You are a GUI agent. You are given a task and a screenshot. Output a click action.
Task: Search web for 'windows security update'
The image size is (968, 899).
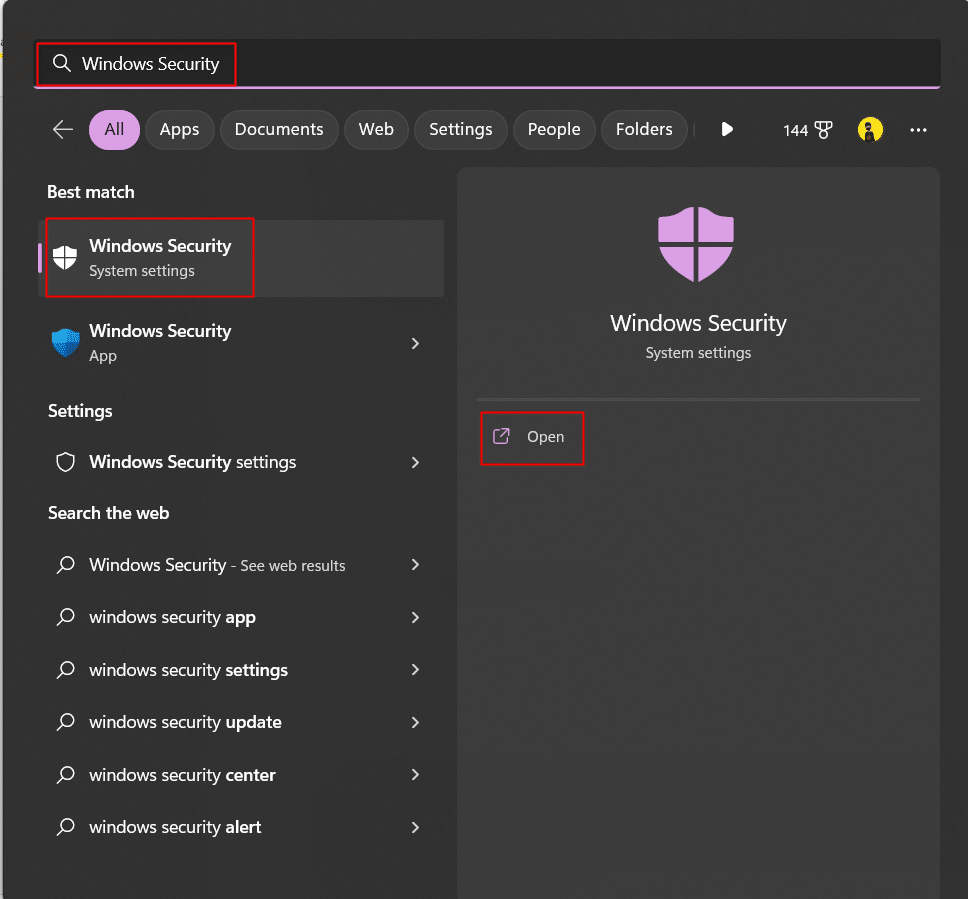click(x=241, y=722)
